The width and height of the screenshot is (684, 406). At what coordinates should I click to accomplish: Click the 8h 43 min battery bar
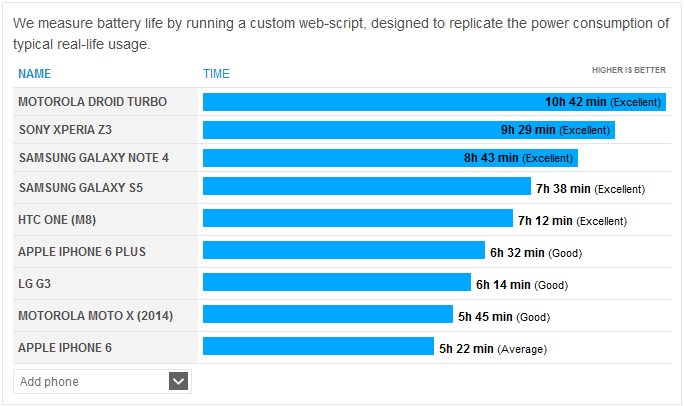390,158
